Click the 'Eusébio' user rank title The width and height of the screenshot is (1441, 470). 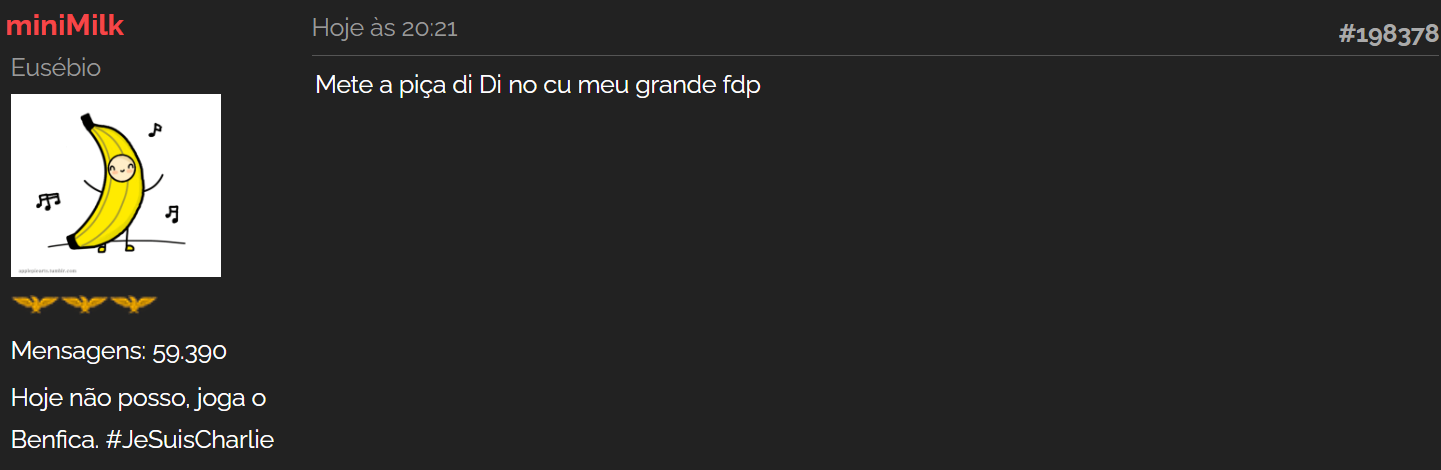[56, 68]
